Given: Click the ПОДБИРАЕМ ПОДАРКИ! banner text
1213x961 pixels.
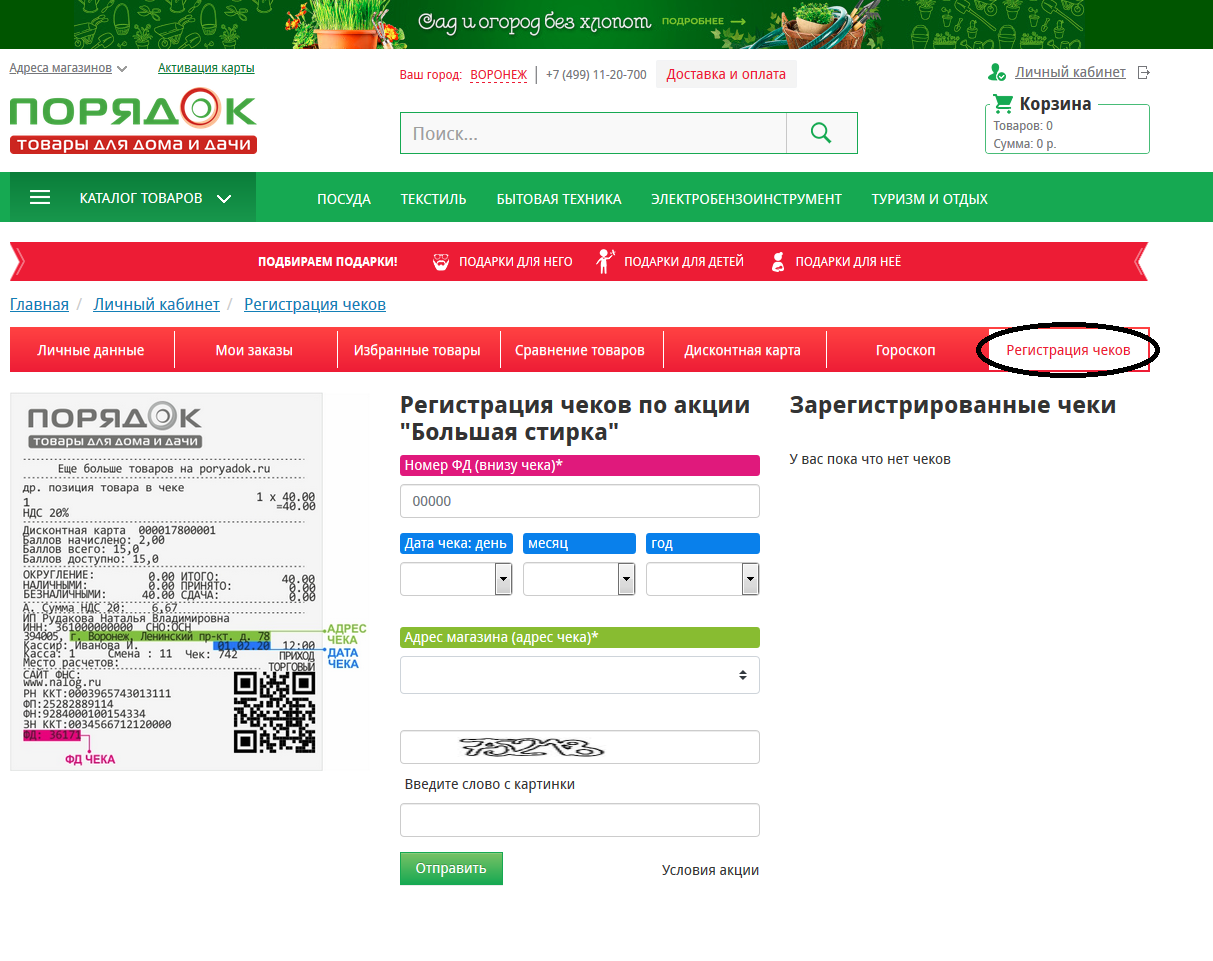Looking at the screenshot, I should pyautogui.click(x=328, y=262).
